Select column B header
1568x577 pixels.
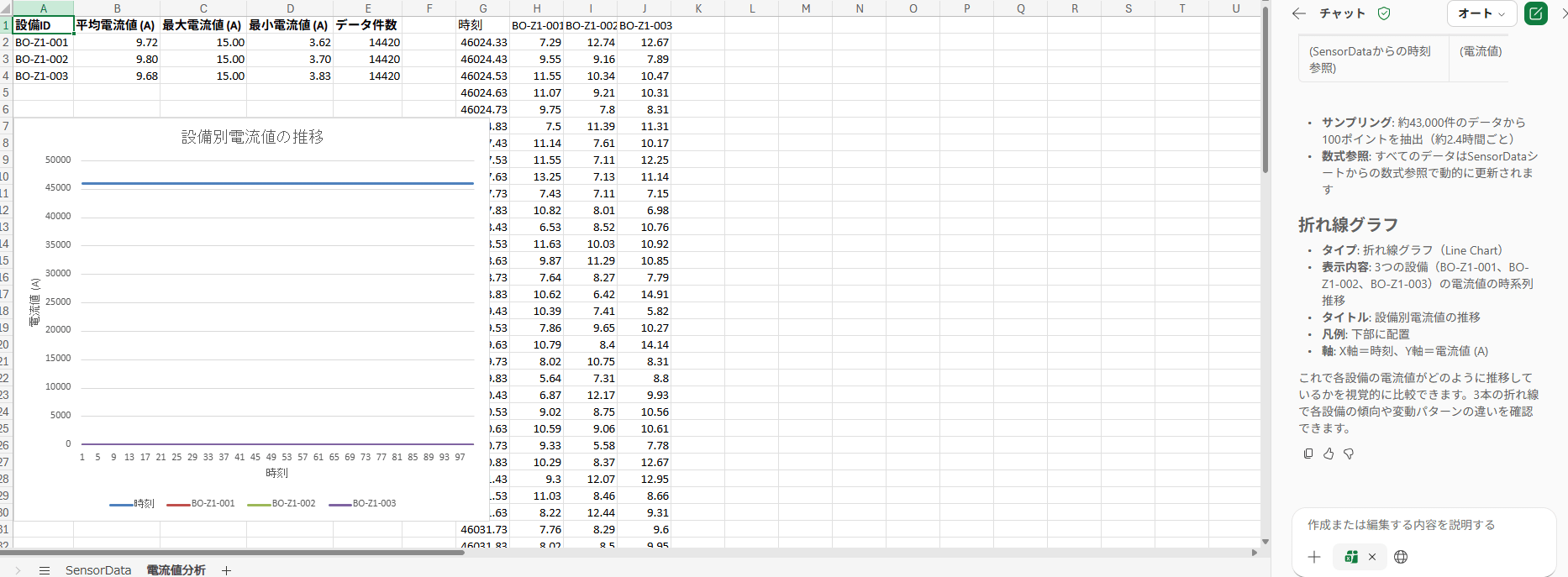click(117, 8)
